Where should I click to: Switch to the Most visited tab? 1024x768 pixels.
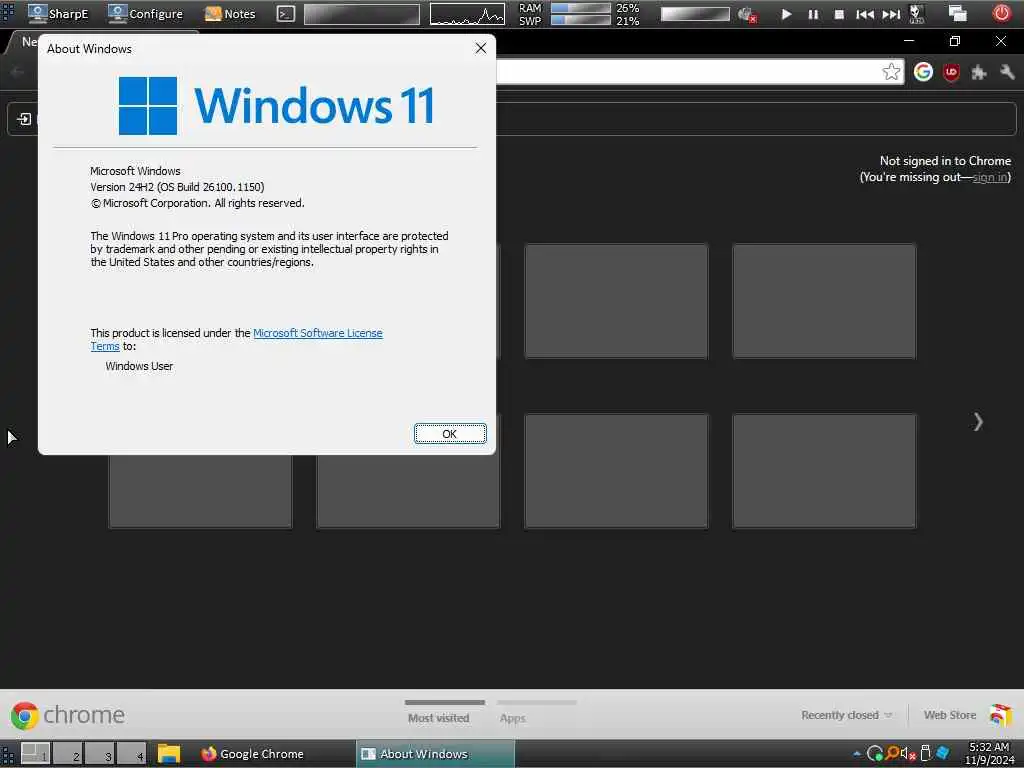438,718
